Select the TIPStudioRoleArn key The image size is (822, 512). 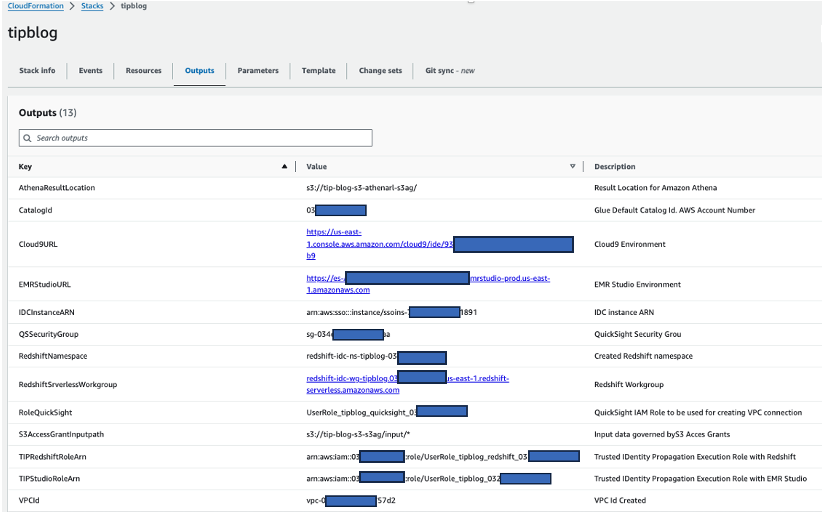point(49,478)
